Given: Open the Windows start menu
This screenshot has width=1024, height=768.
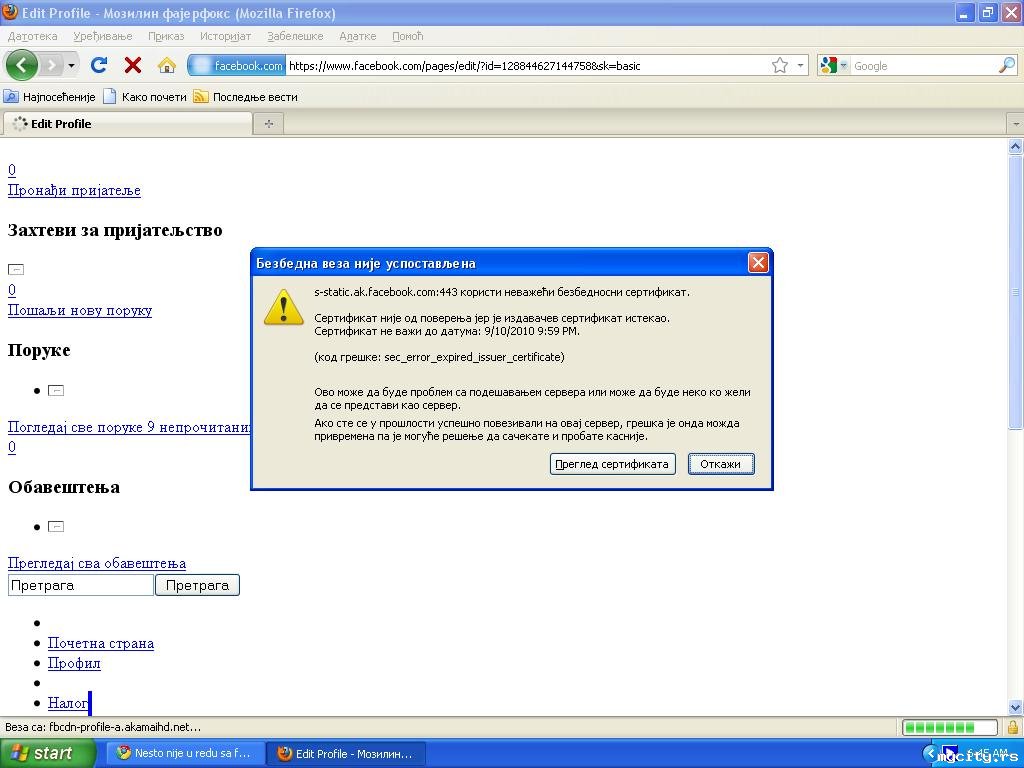Looking at the screenshot, I should [x=47, y=753].
